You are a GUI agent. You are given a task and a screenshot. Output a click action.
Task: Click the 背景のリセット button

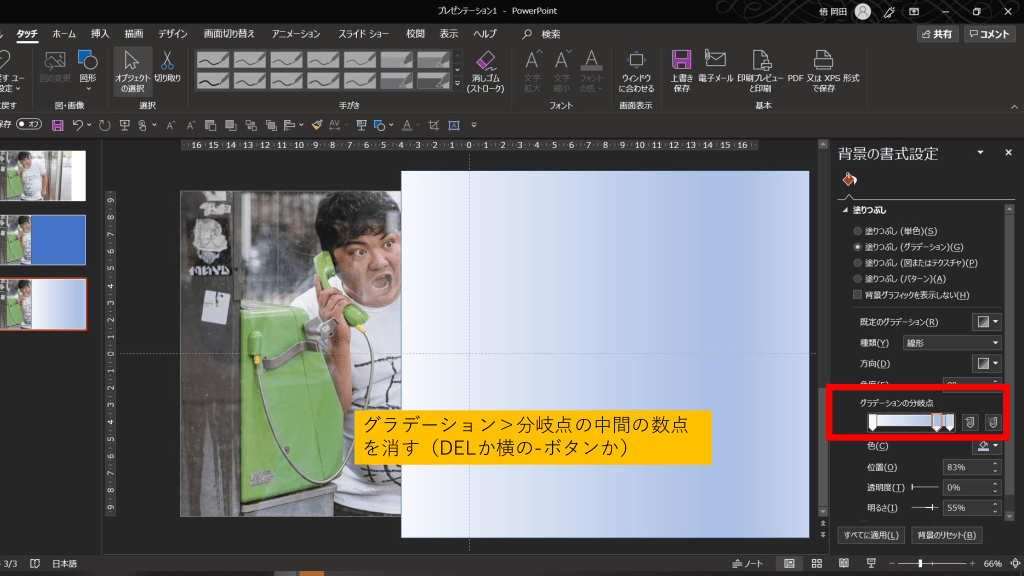click(x=946, y=535)
